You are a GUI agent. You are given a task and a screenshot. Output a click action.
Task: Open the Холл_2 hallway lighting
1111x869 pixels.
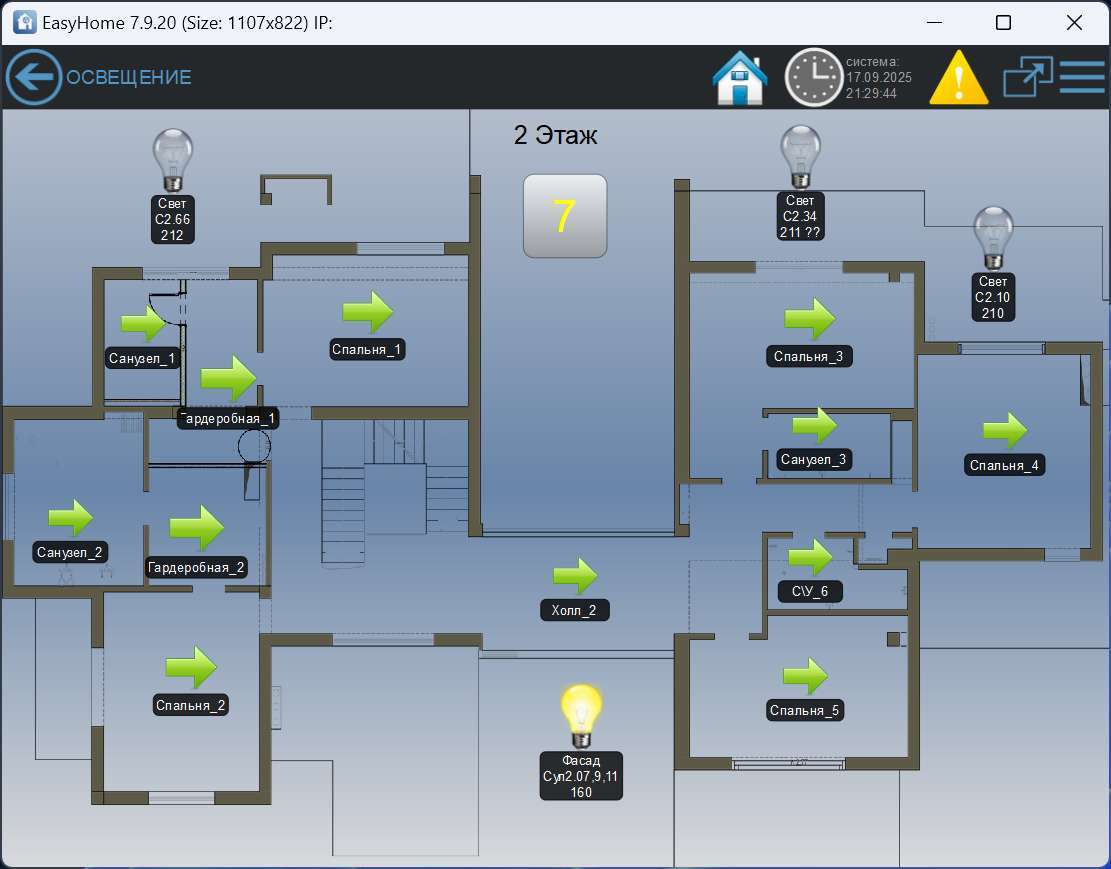click(575, 573)
